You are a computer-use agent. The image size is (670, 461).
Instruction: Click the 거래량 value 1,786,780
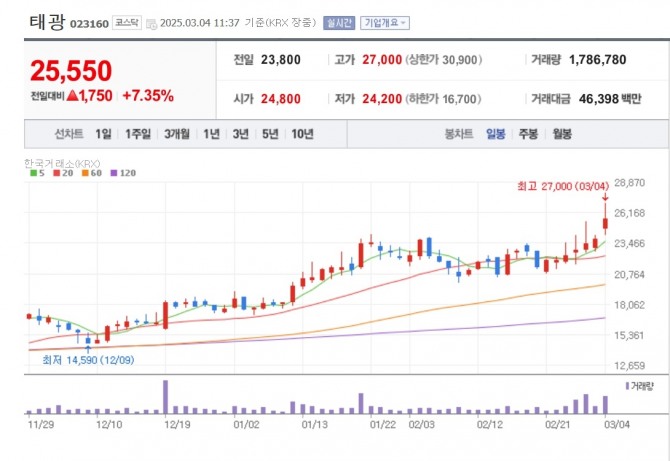[x=597, y=60]
